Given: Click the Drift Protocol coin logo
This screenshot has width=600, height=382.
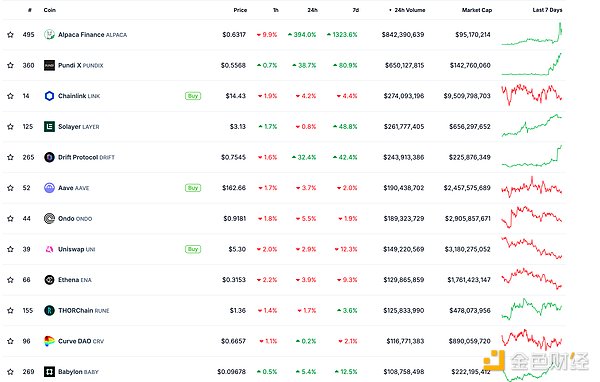Looking at the screenshot, I should [x=49, y=157].
